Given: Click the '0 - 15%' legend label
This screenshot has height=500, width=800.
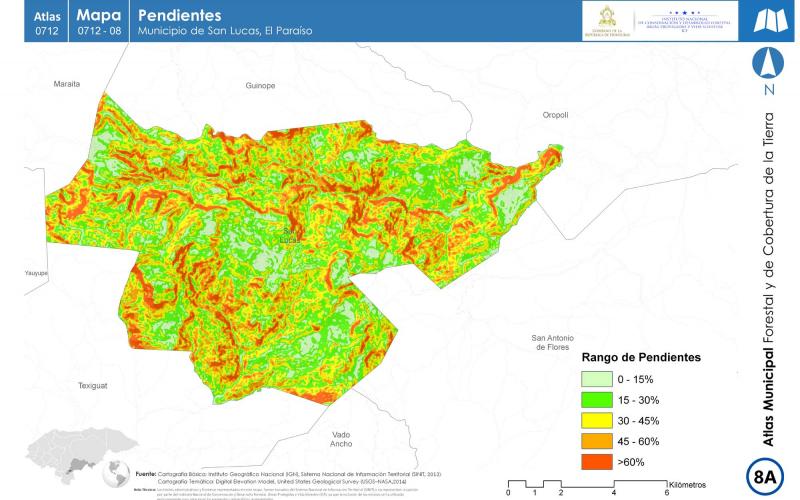Looking at the screenshot, I should (x=635, y=380).
